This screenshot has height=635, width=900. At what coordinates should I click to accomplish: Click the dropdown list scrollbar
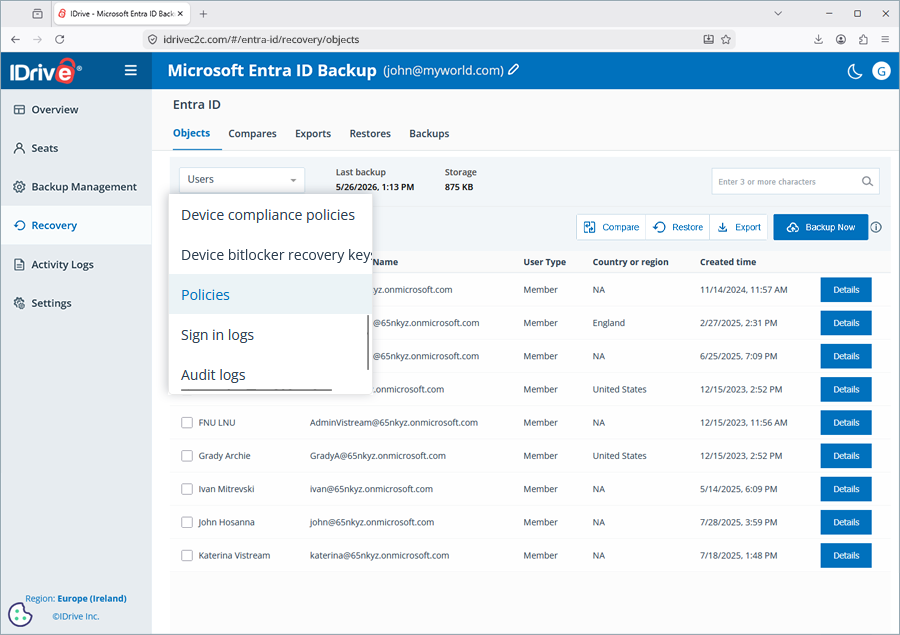click(368, 342)
